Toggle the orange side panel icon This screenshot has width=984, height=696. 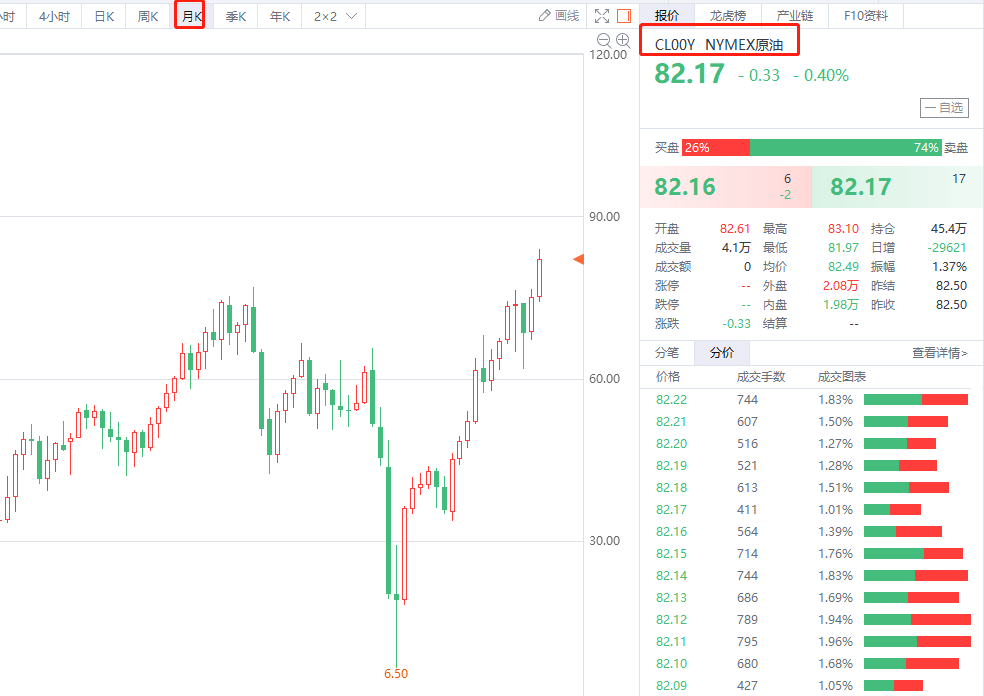[x=624, y=15]
